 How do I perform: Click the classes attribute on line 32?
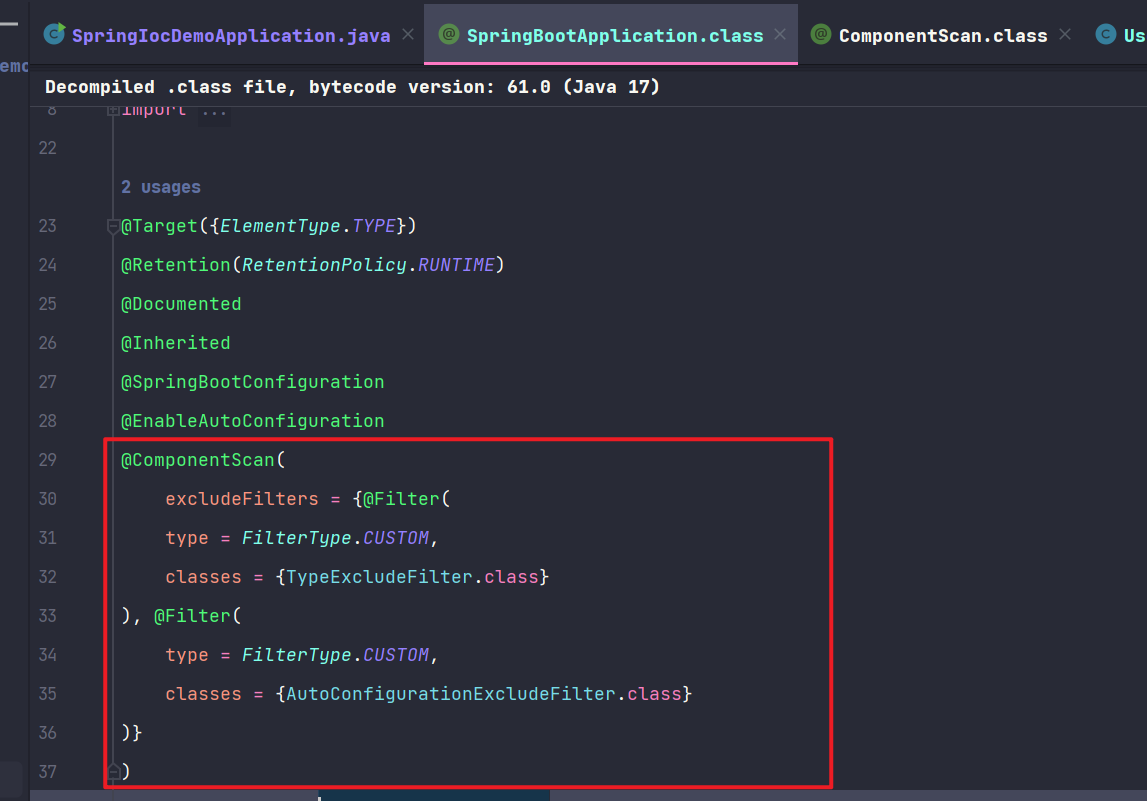[x=203, y=577]
